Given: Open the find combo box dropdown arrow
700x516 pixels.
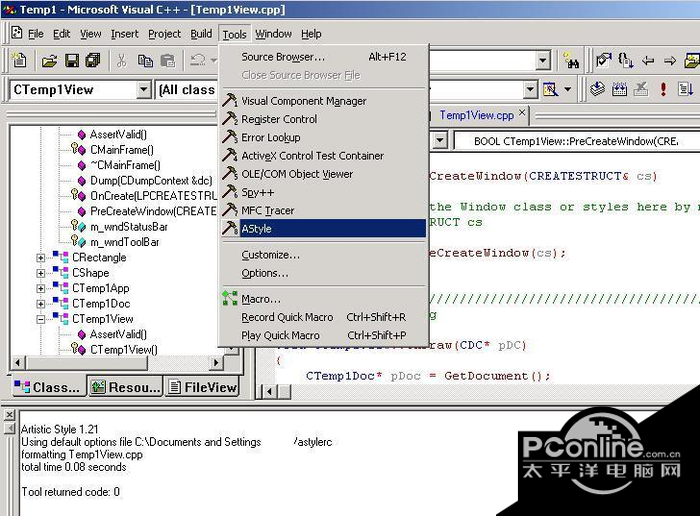Looking at the screenshot, I should (542, 60).
